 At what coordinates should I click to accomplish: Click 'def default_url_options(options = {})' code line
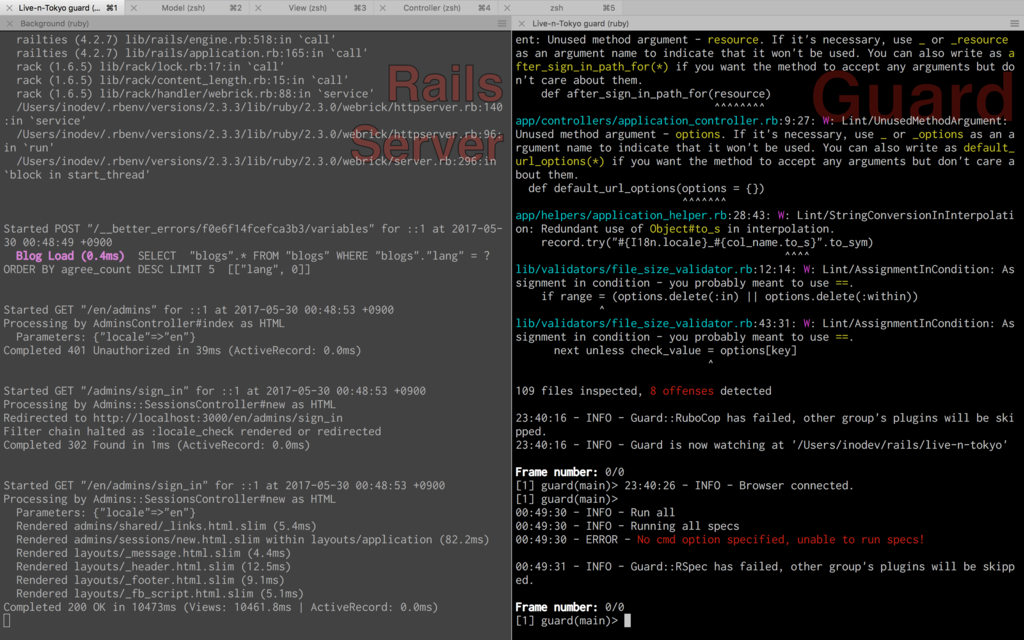647,189
